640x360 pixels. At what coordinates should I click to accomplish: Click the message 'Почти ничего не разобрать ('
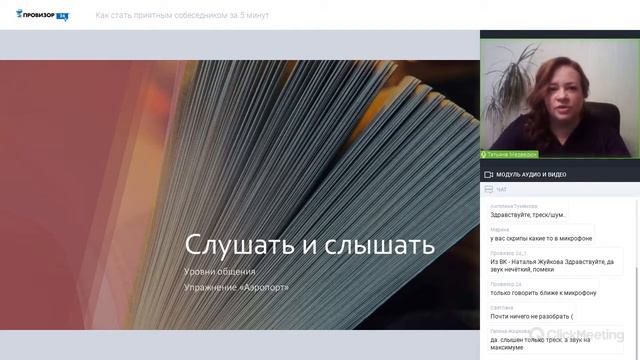(x=531, y=317)
